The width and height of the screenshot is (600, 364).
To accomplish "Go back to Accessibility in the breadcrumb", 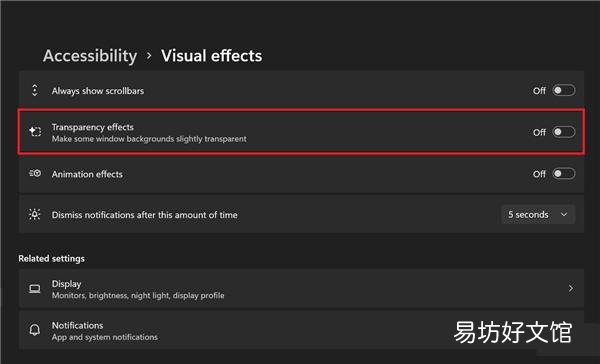I will point(90,56).
